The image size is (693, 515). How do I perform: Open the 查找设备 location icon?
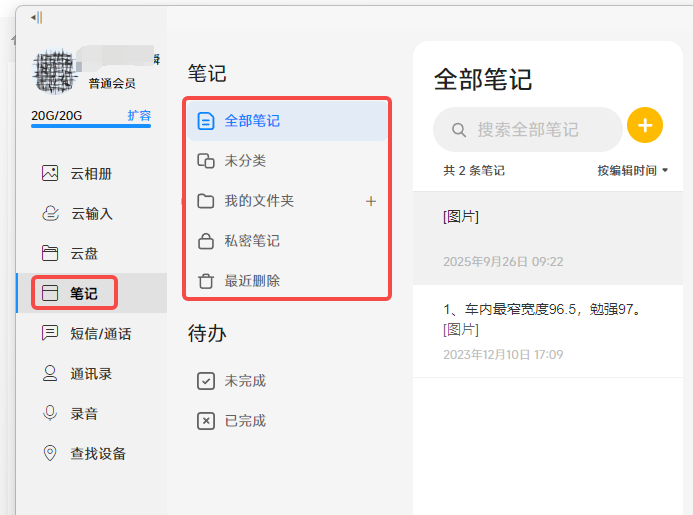pyautogui.click(x=50, y=453)
